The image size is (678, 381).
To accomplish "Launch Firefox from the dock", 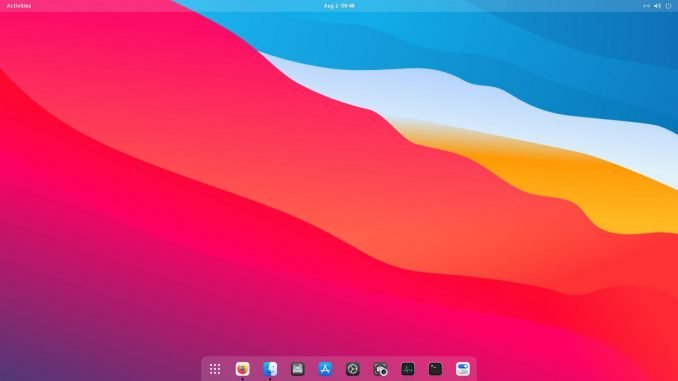I will click(x=243, y=369).
